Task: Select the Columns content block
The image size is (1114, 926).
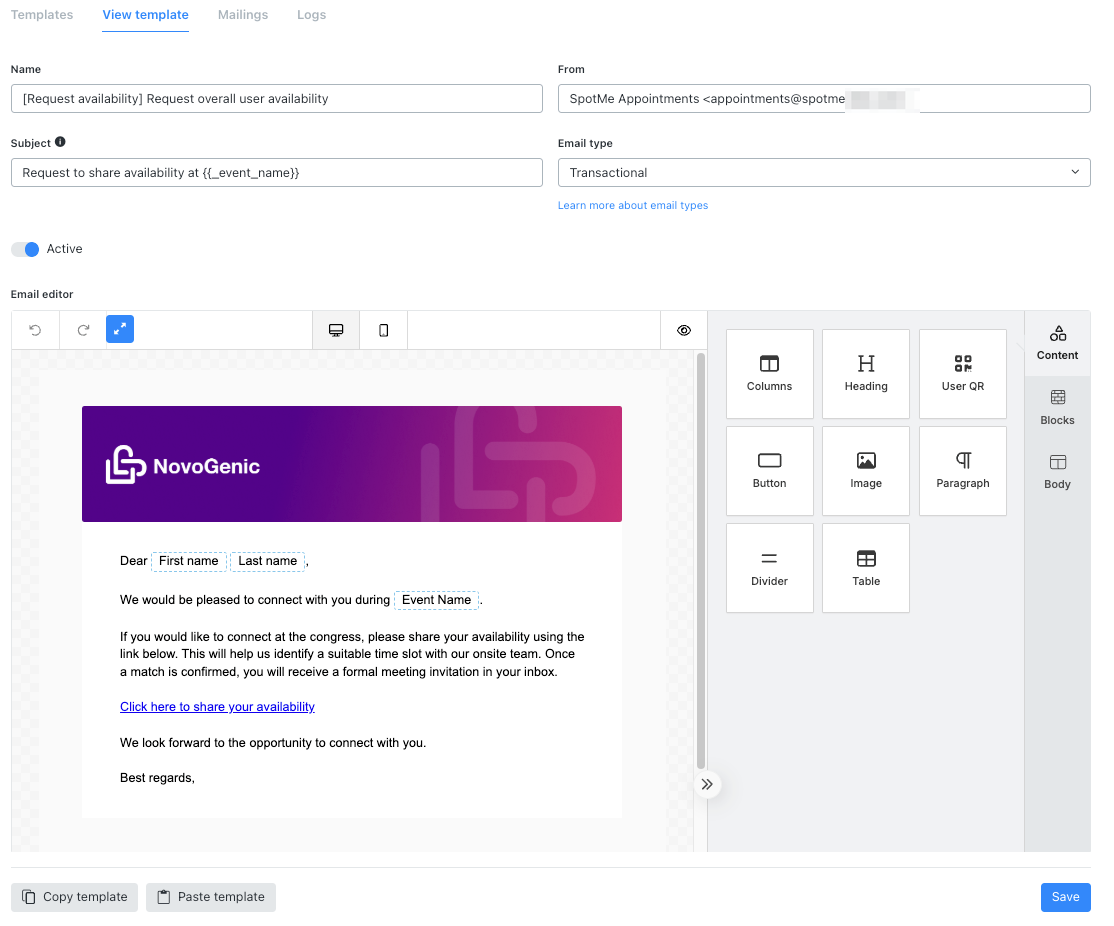Action: point(769,374)
